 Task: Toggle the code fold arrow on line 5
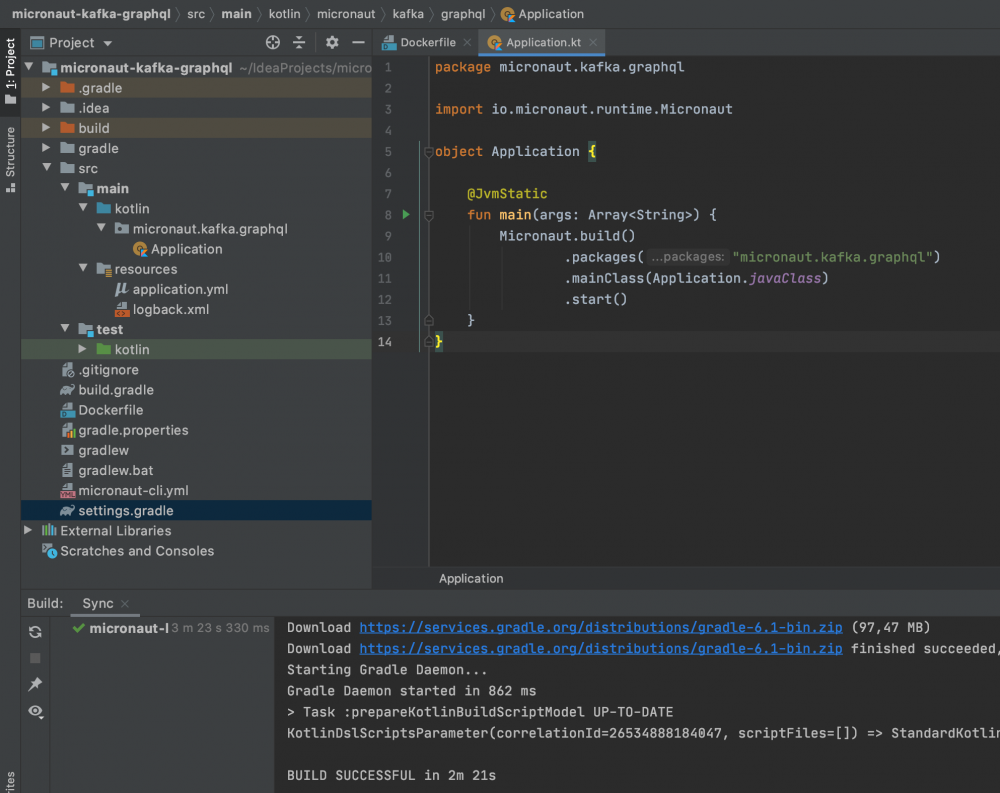(430, 151)
